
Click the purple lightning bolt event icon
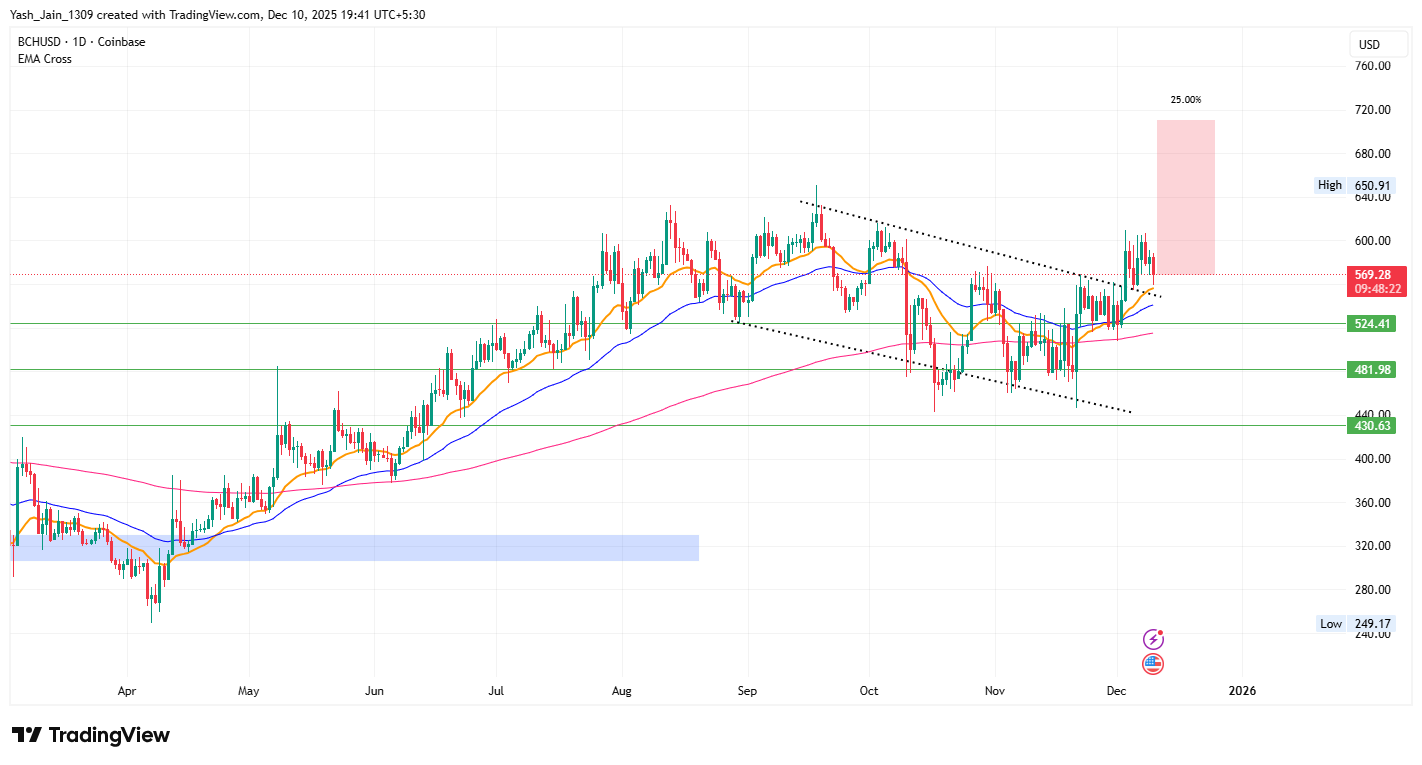tap(1153, 639)
